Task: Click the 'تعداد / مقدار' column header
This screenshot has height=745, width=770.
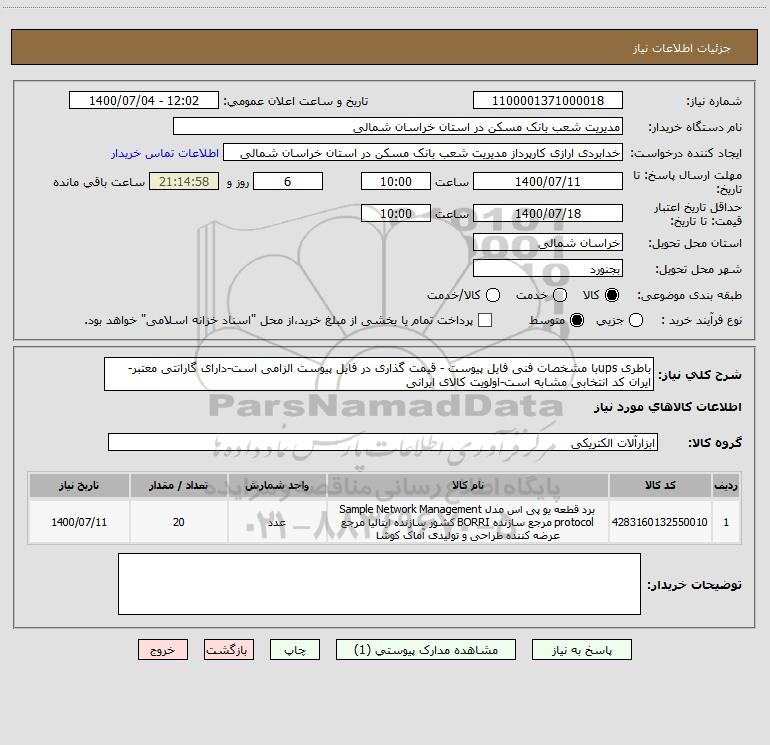Action: click(178, 485)
